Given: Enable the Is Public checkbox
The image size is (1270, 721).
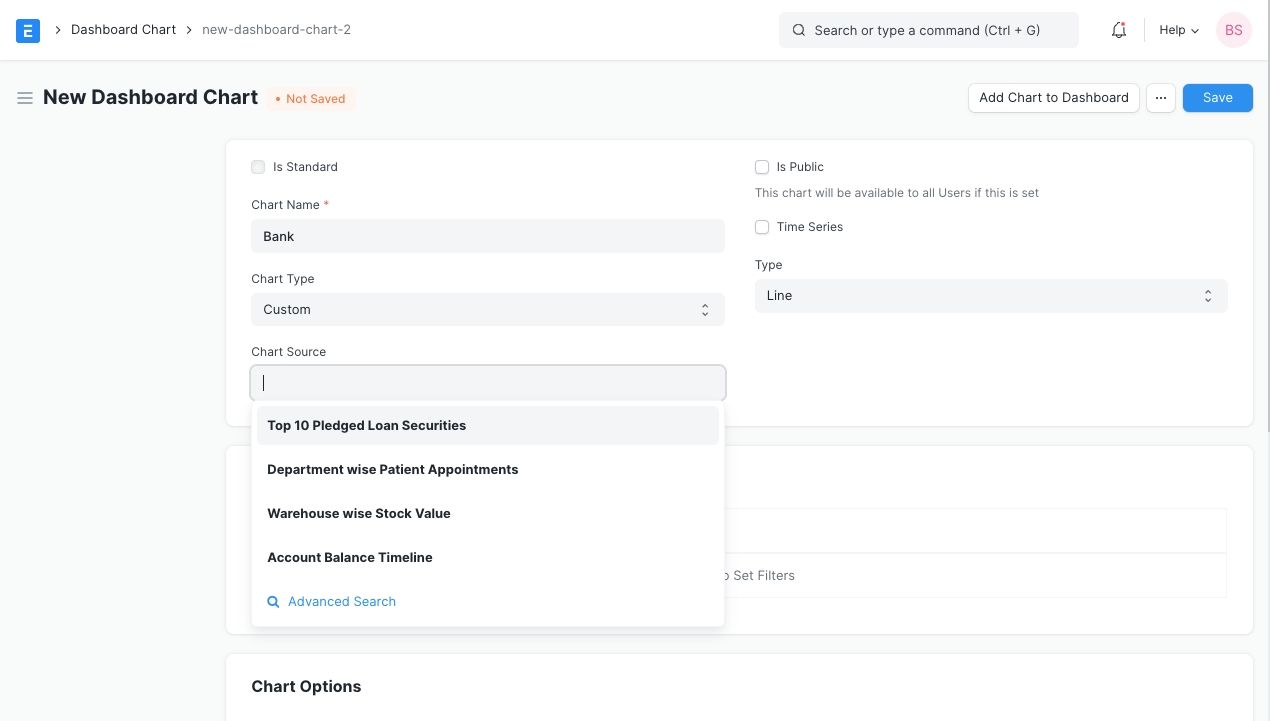Looking at the screenshot, I should tap(762, 167).
